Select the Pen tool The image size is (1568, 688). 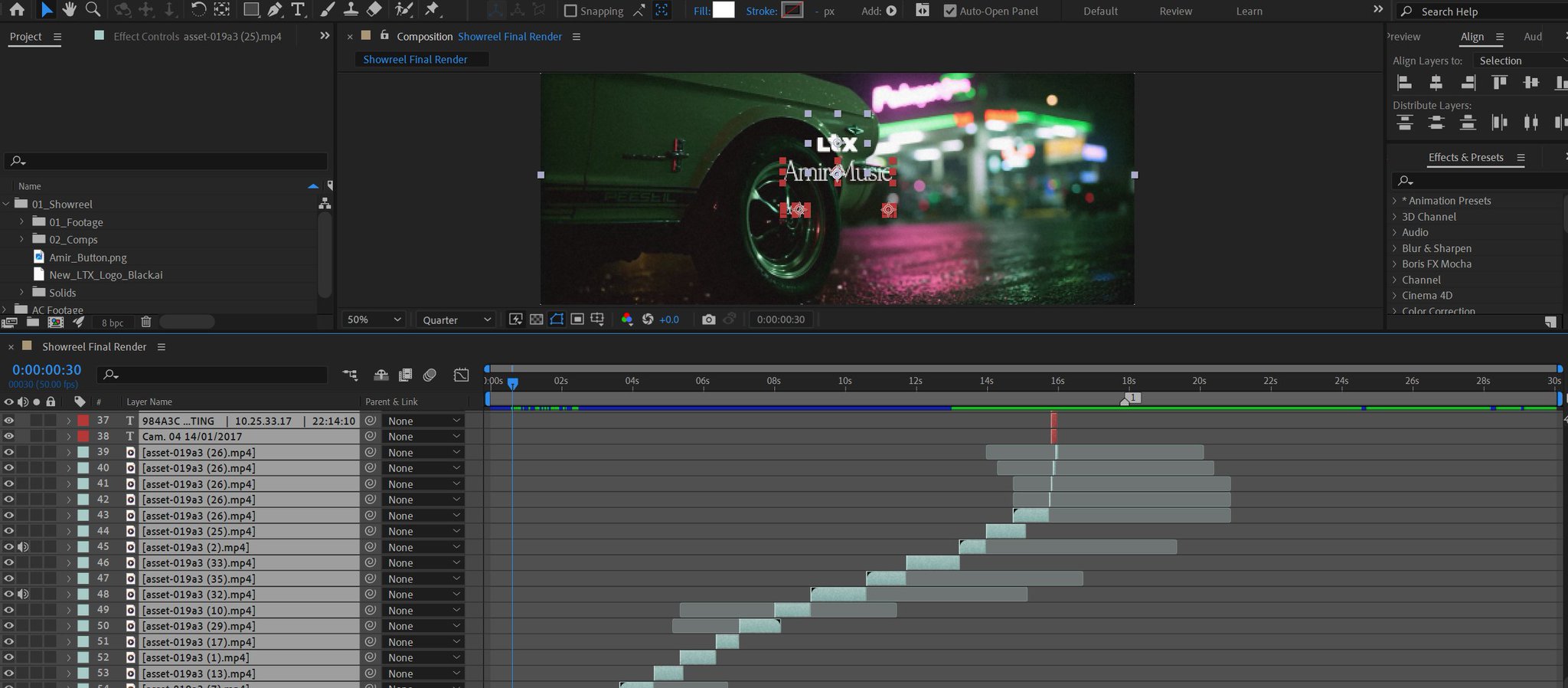pyautogui.click(x=274, y=10)
